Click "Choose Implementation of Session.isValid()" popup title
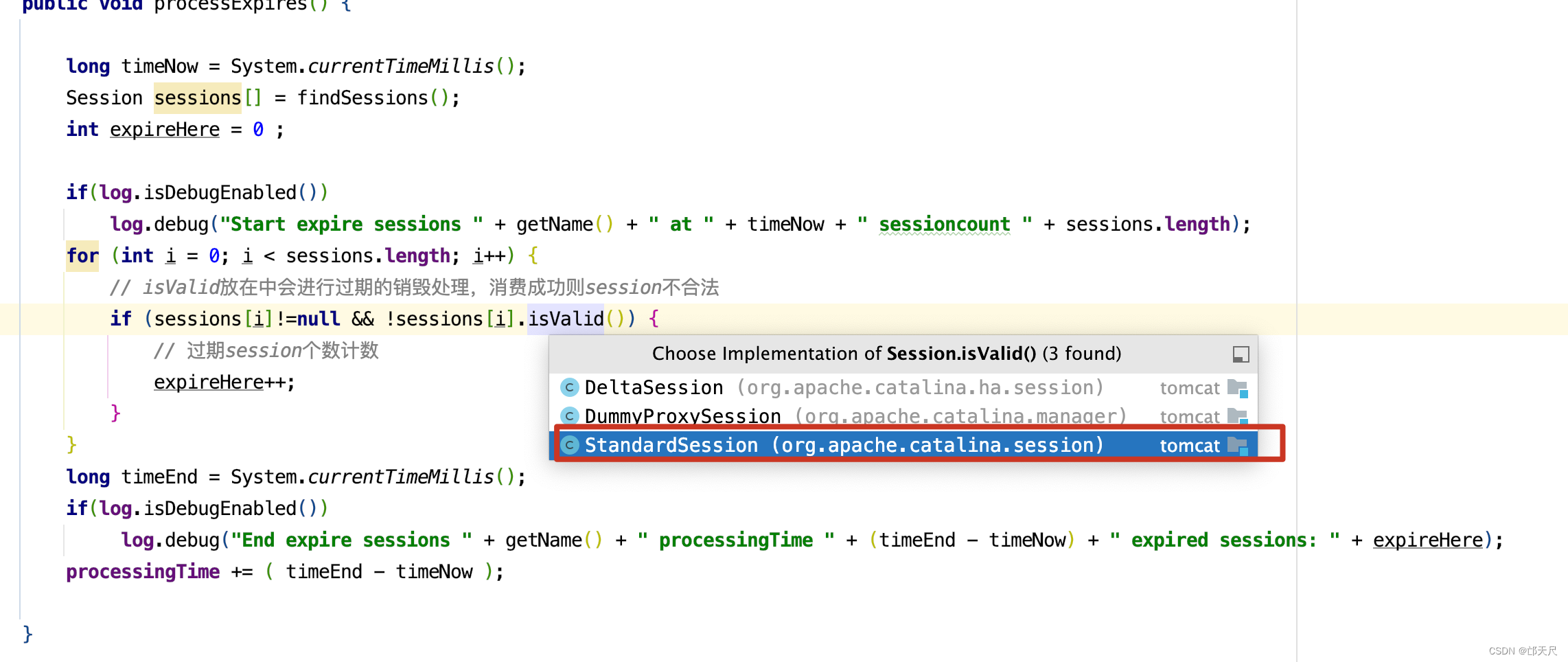The height and width of the screenshot is (662, 1568). (886, 354)
